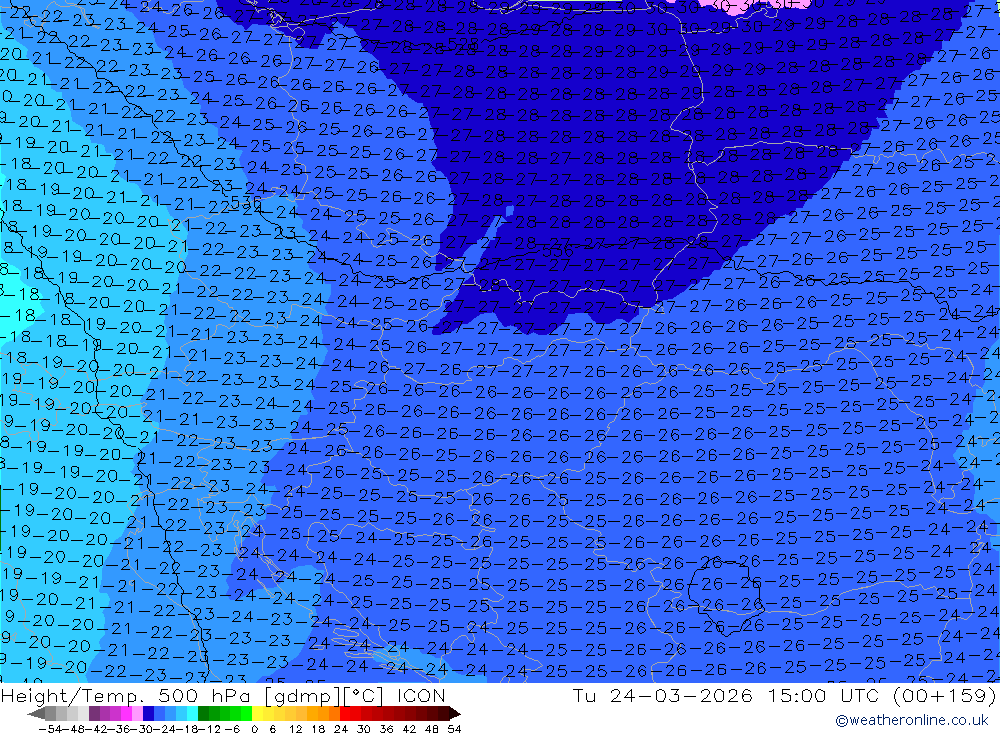Select the 'ICON' model name in title
The height and width of the screenshot is (733, 1000).
pyautogui.click(x=421, y=695)
